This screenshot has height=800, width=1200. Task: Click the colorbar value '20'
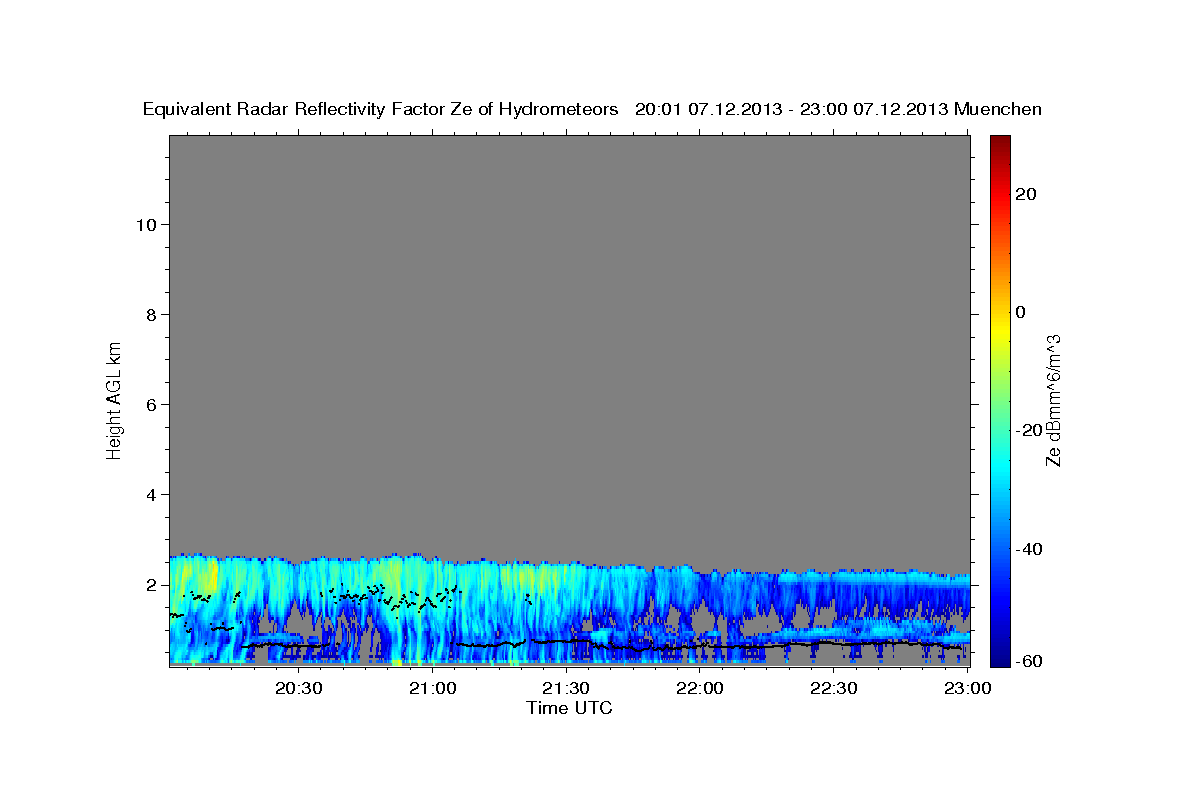[1025, 194]
